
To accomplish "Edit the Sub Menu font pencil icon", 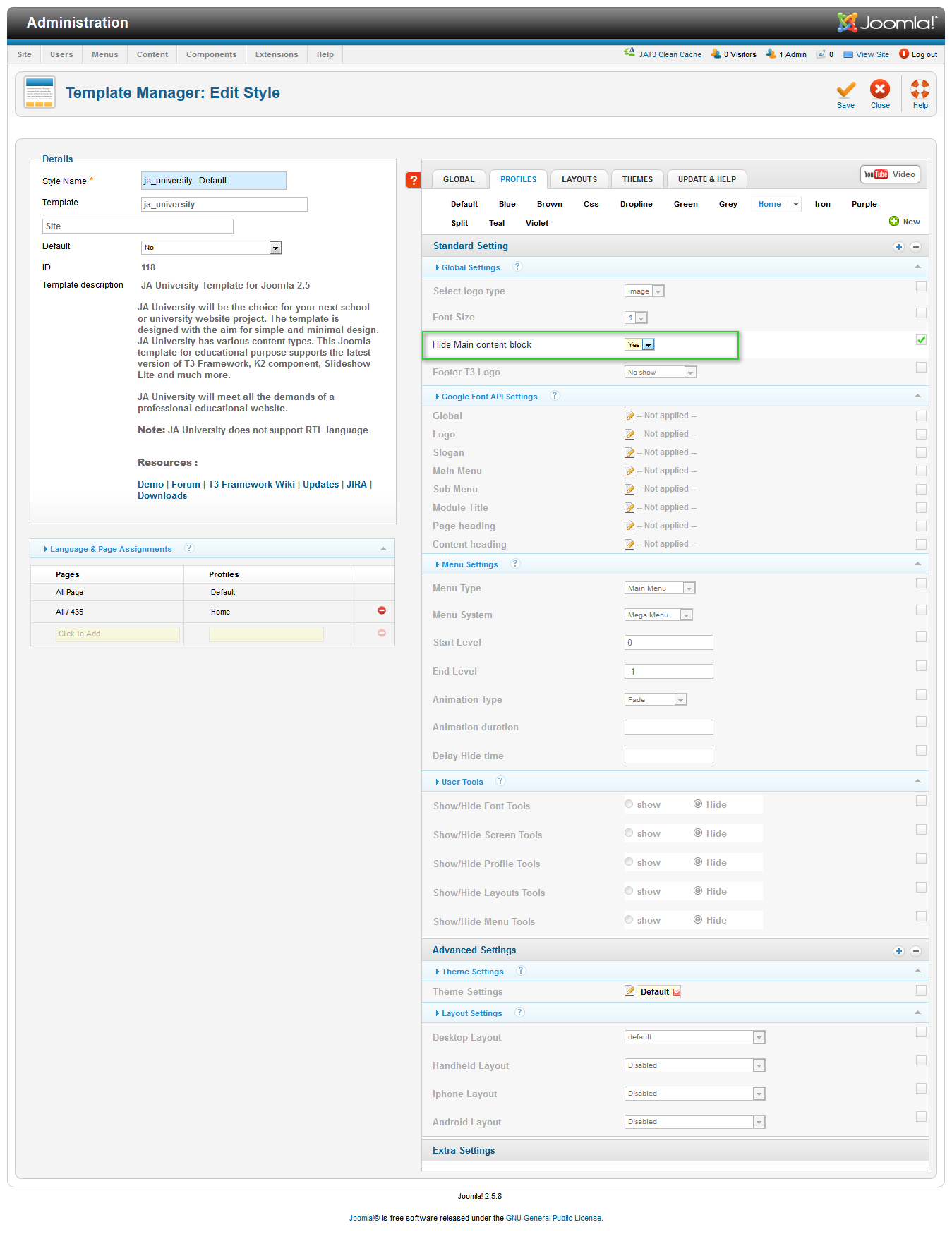I will (x=629, y=490).
